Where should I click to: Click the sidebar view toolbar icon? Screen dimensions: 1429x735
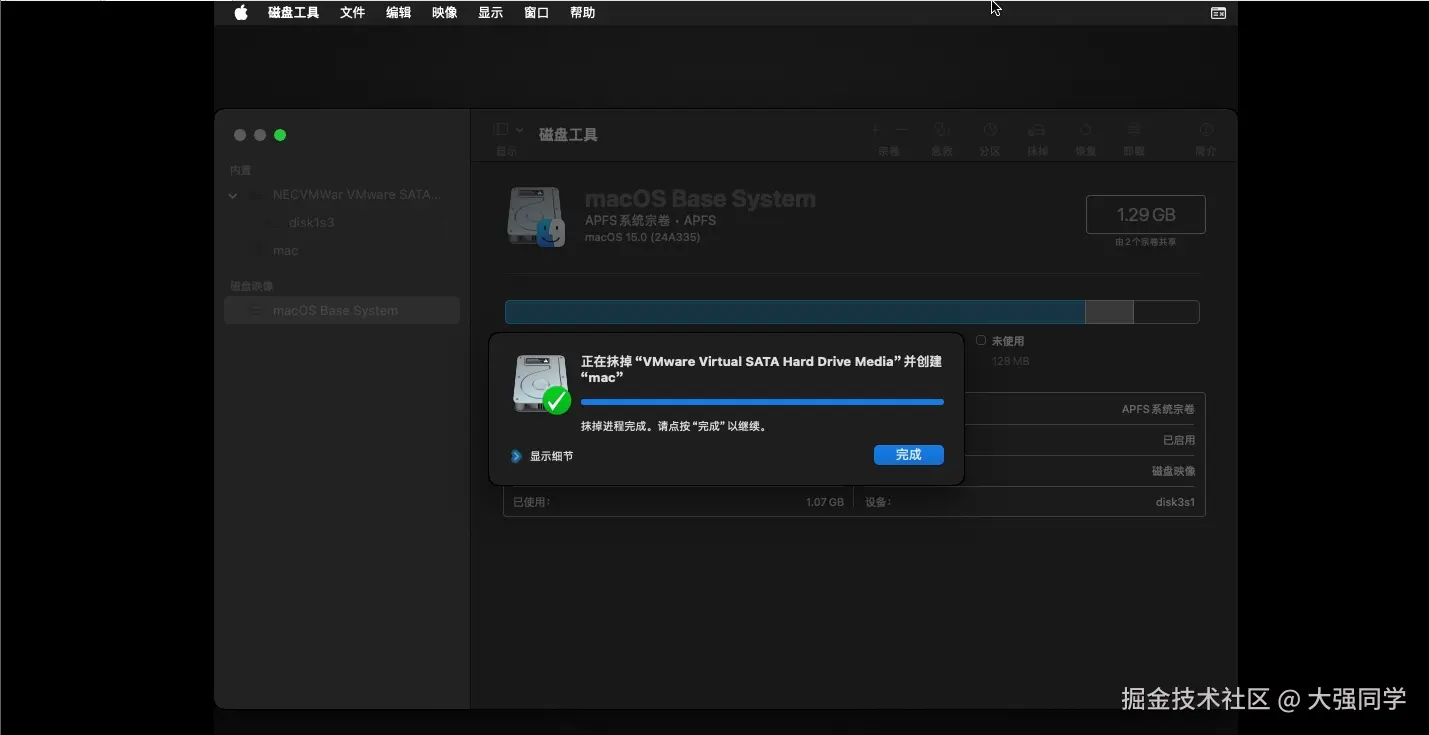pyautogui.click(x=502, y=130)
